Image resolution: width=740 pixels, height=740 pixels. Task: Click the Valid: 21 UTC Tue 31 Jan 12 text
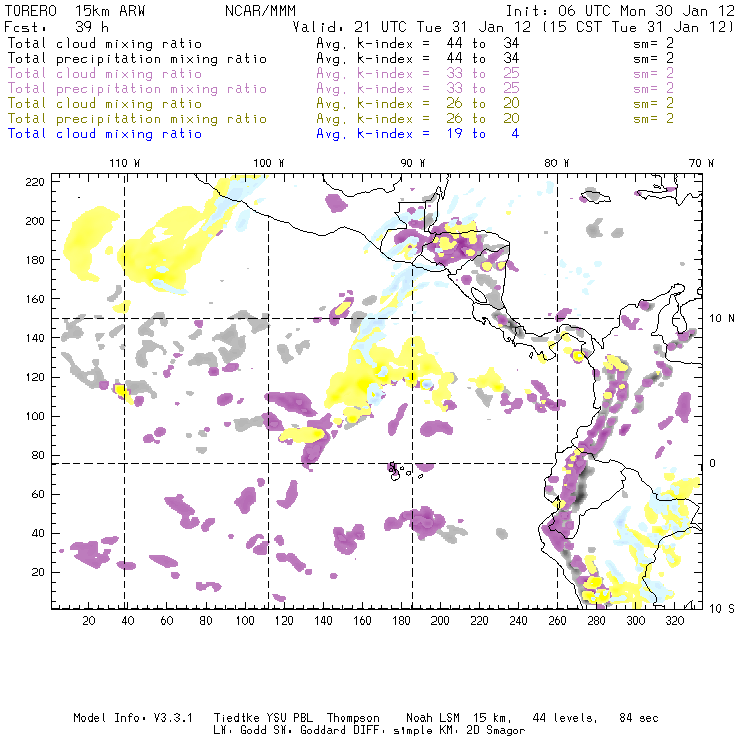pos(411,27)
